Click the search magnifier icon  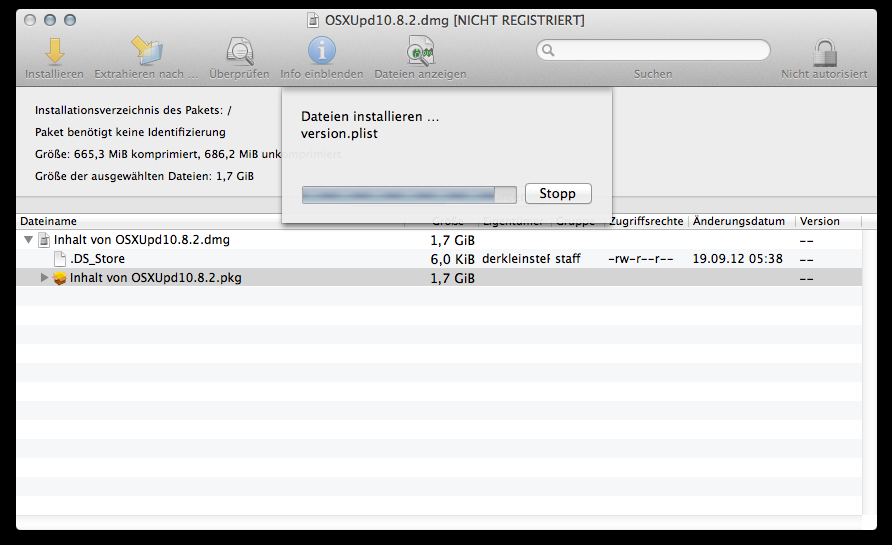[548, 50]
